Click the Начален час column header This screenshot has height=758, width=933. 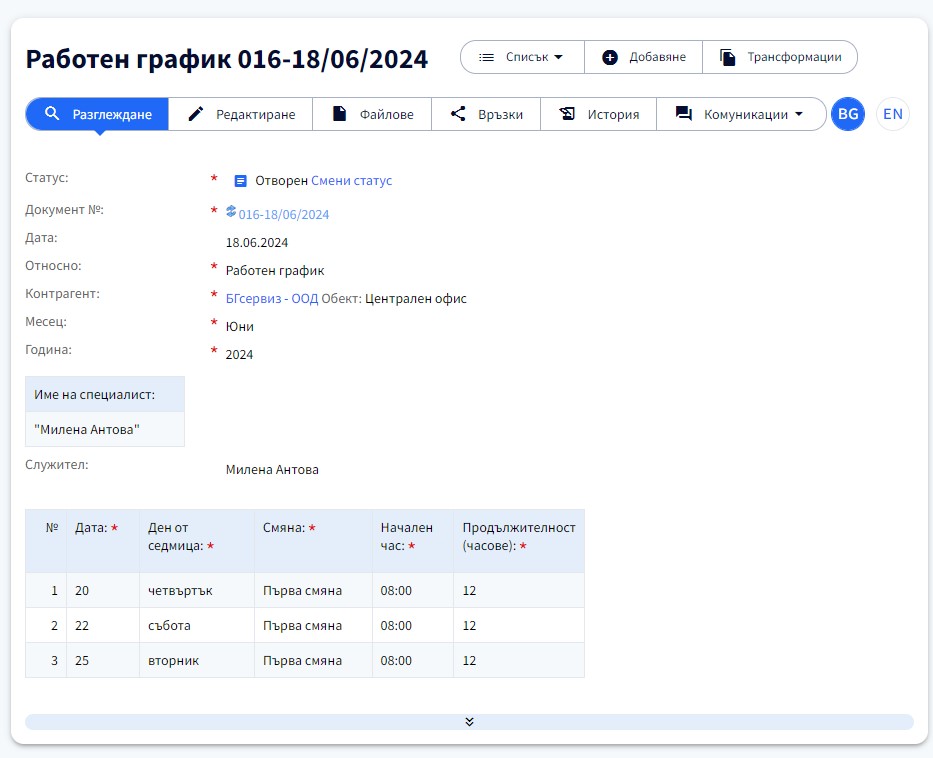[x=413, y=541]
